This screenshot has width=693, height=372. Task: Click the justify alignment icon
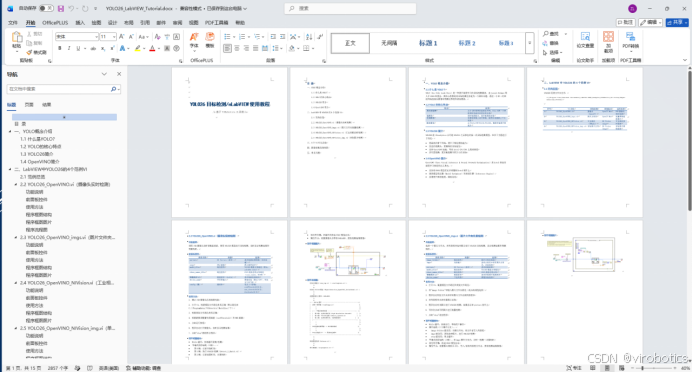tap(255, 48)
